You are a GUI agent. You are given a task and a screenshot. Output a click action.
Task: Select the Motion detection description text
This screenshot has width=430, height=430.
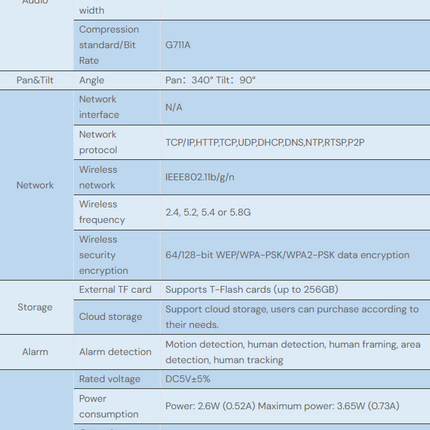tap(293, 352)
